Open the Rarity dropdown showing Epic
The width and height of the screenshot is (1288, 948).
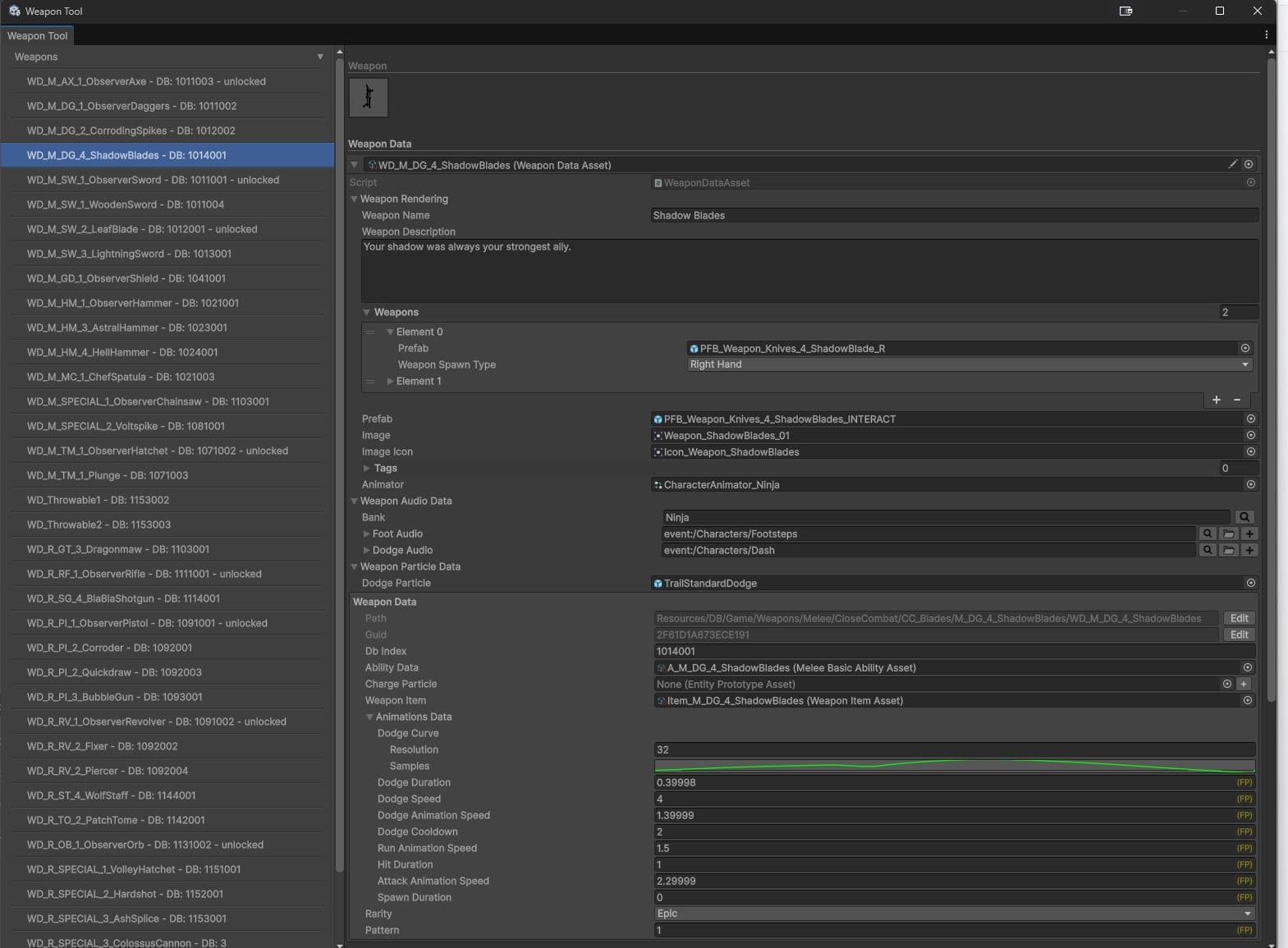coord(955,914)
